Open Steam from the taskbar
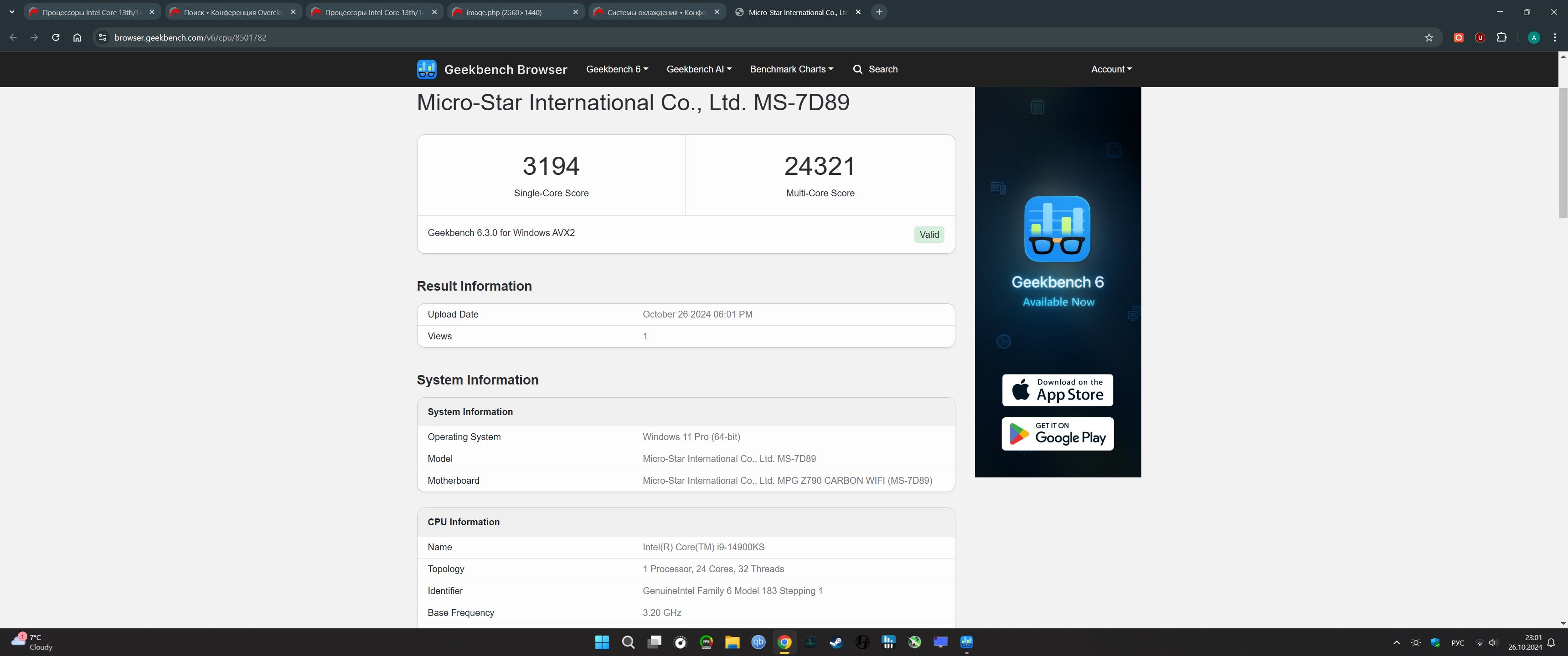The image size is (1568, 656). pyautogui.click(x=836, y=642)
